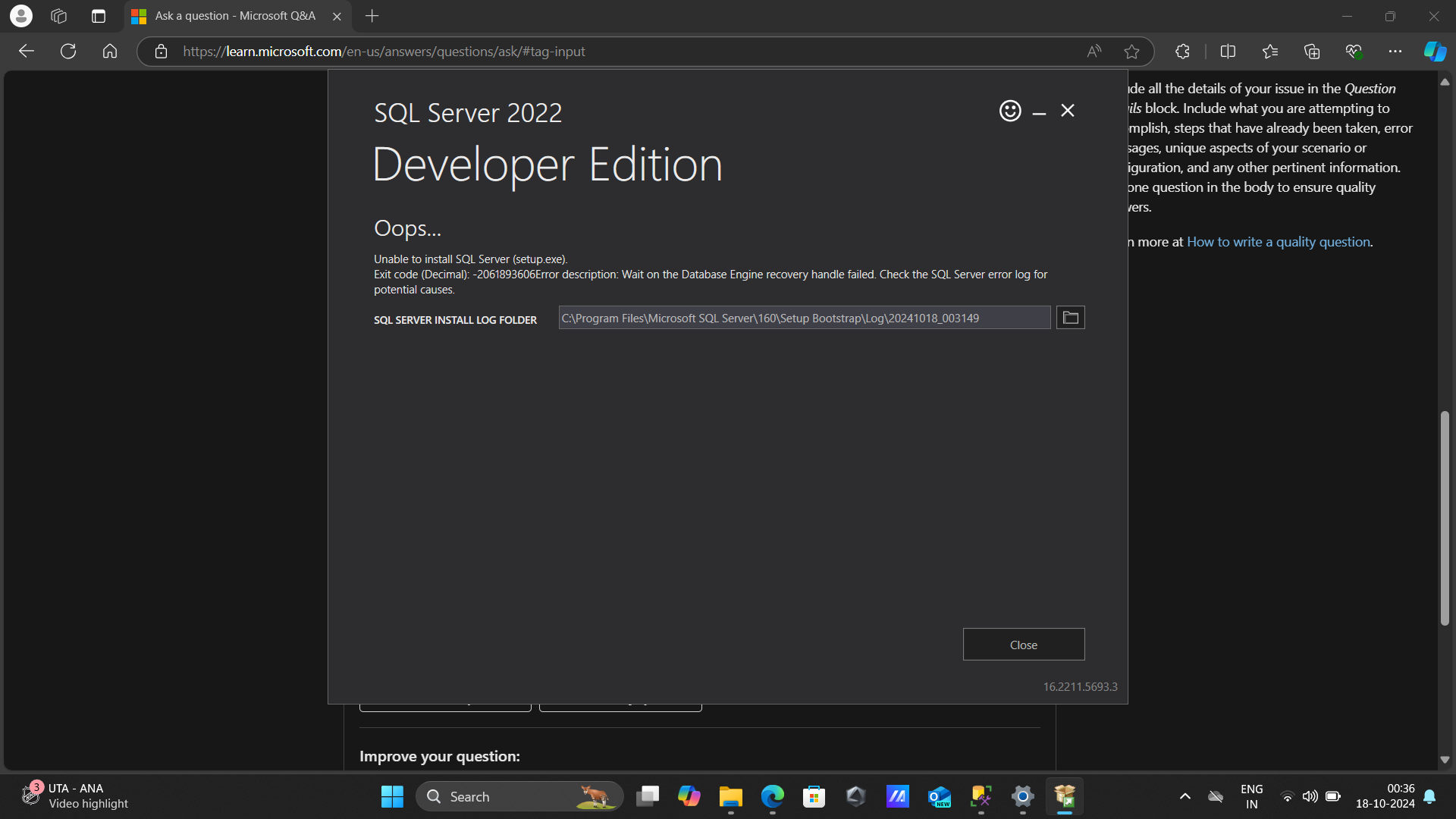1456x819 pixels.
Task: Select the learn.microsoft.com address bar URL
Action: click(x=384, y=52)
